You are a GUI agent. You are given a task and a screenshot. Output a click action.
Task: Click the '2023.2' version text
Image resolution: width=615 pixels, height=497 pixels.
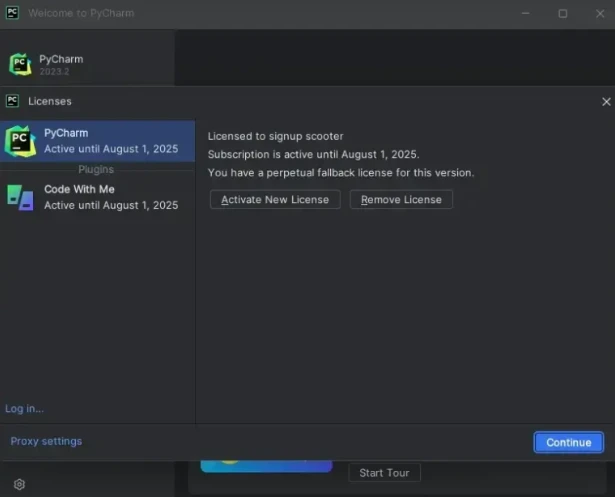(x=54, y=71)
